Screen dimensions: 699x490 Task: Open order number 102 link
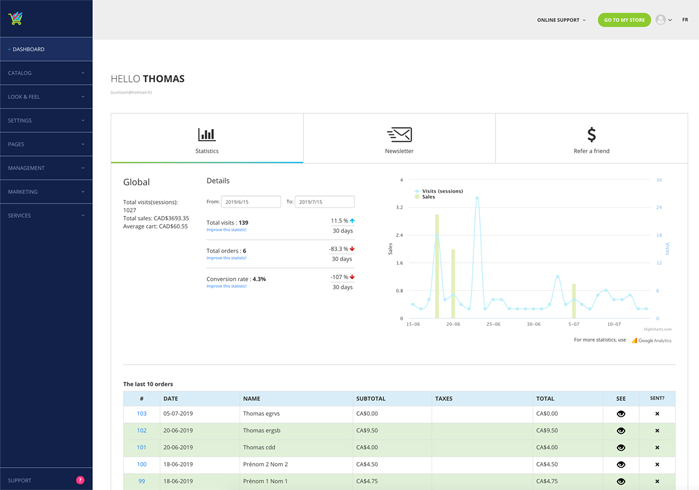coord(141,431)
